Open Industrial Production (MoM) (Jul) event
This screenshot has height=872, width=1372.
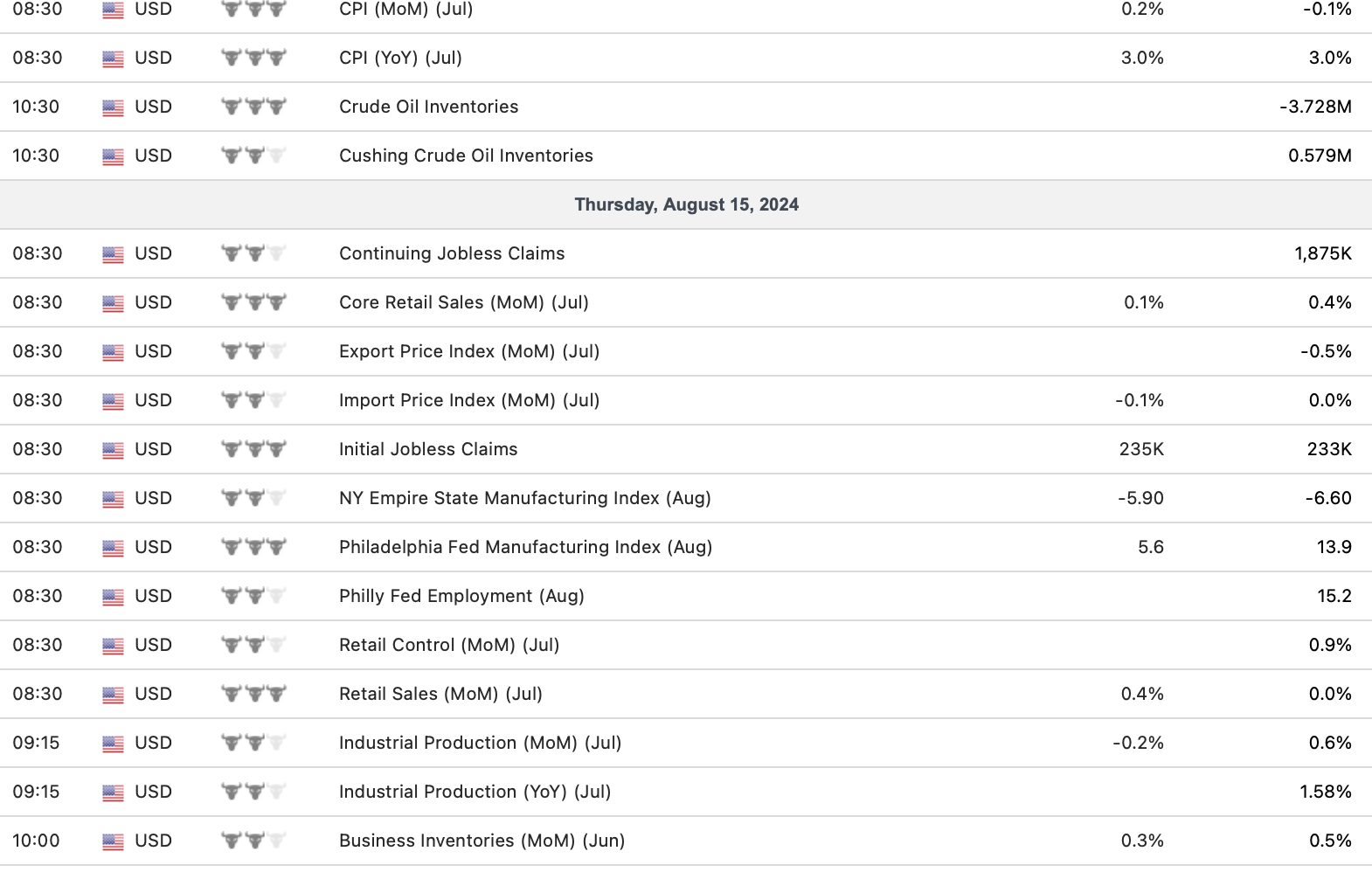pos(480,743)
